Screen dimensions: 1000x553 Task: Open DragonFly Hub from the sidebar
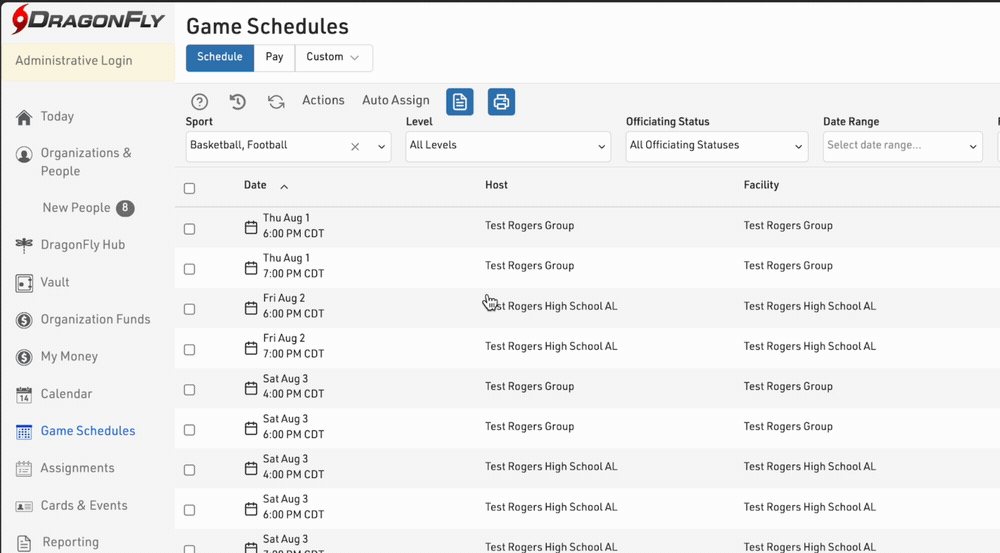pos(82,245)
